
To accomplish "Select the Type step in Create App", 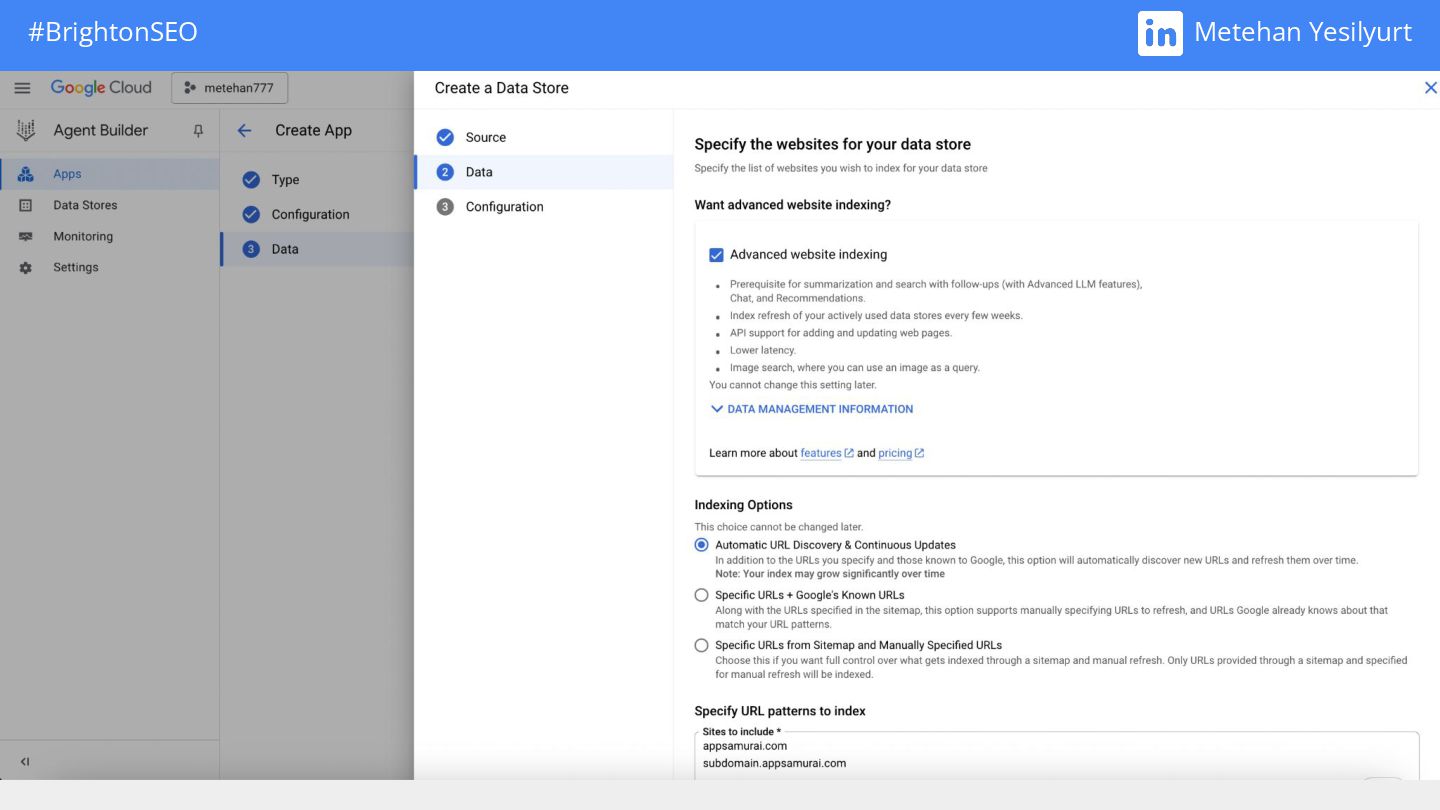I will [317, 180].
